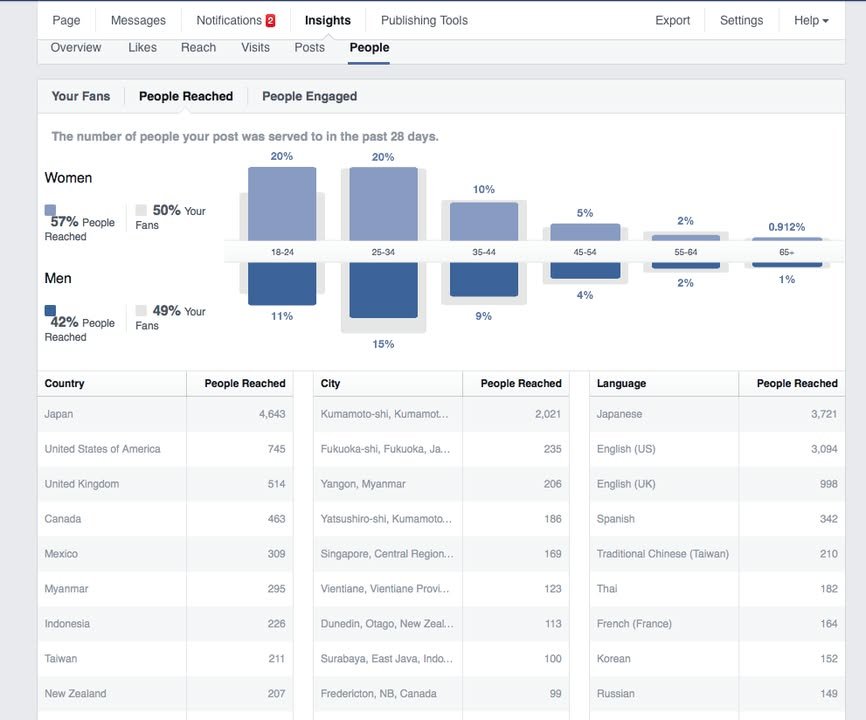Open the Posts insights section
866x720 pixels.
tap(309, 48)
